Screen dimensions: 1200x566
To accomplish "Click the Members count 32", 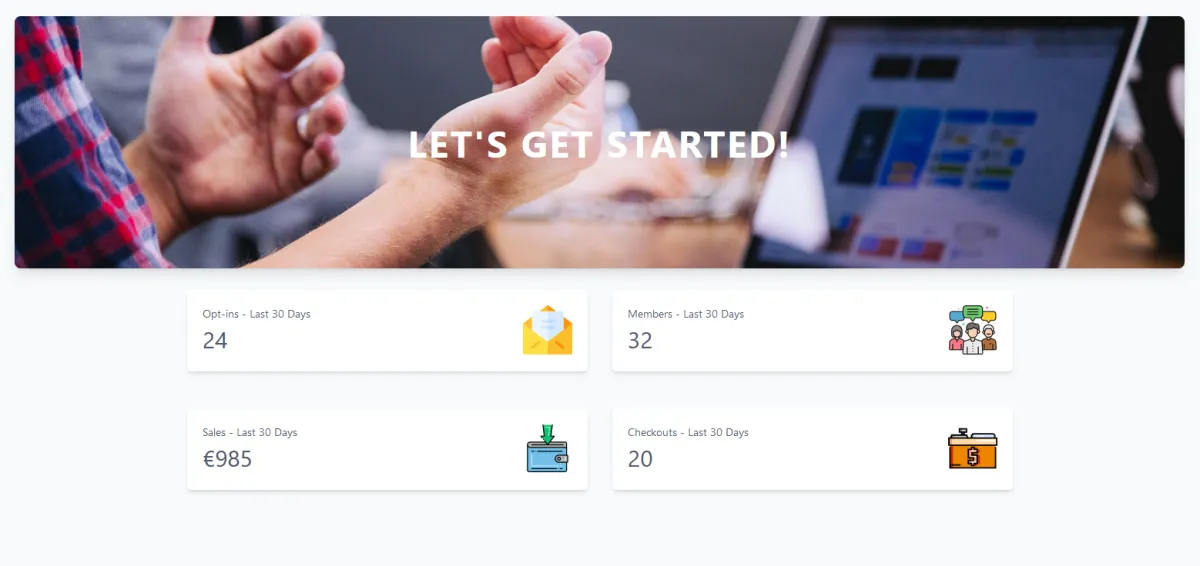I will (640, 341).
